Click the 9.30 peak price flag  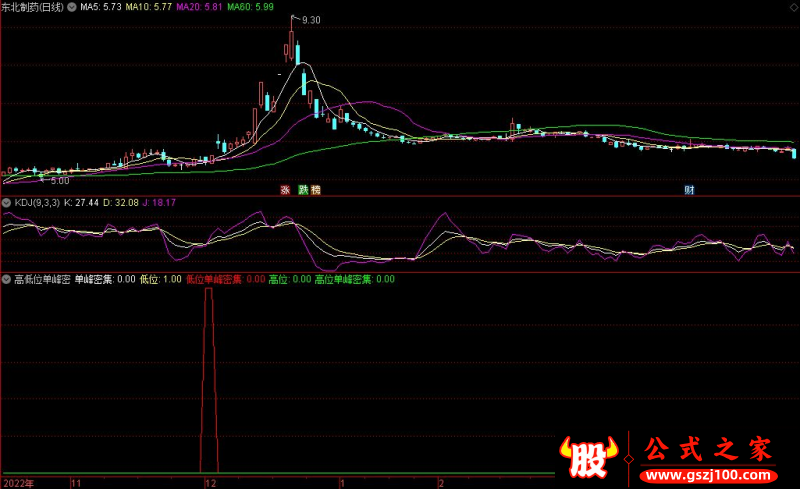[x=310, y=20]
